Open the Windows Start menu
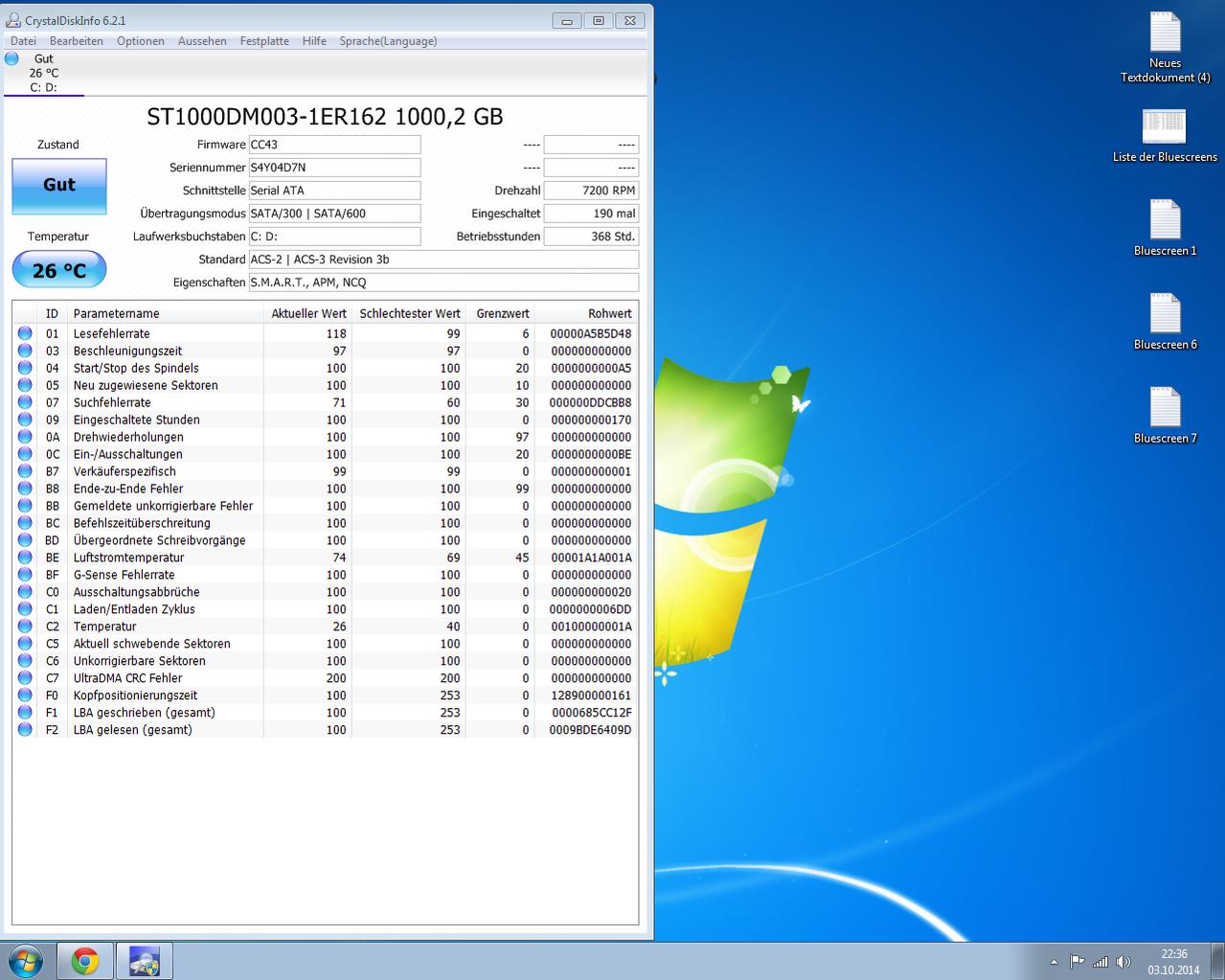Screen dimensions: 1225x980 (26, 961)
